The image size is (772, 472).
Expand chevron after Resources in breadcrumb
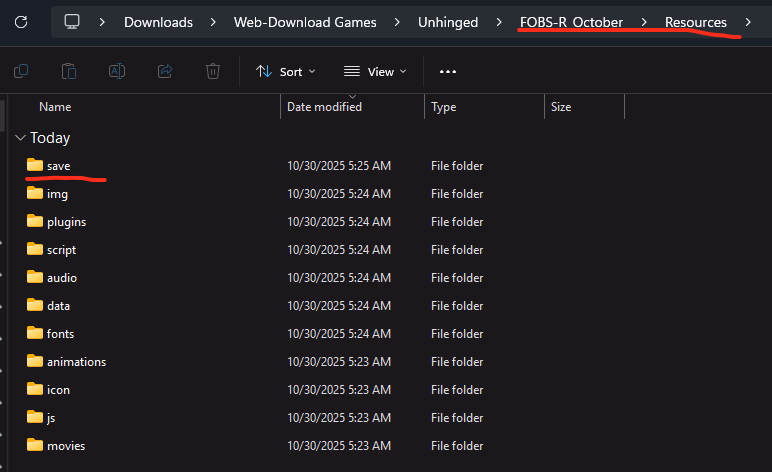748,22
